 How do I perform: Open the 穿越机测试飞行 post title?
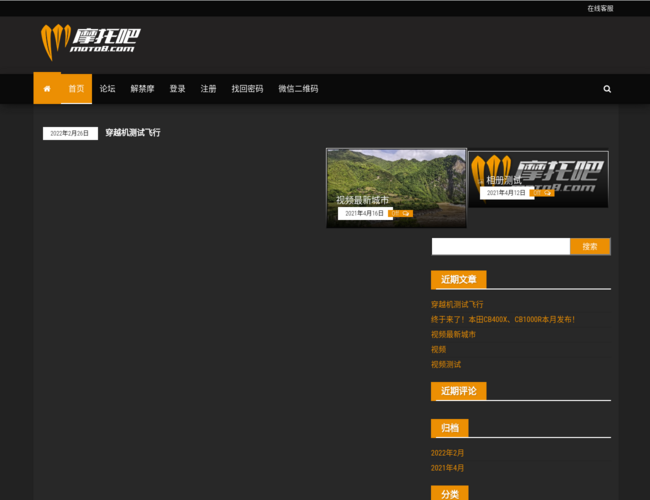click(x=133, y=133)
